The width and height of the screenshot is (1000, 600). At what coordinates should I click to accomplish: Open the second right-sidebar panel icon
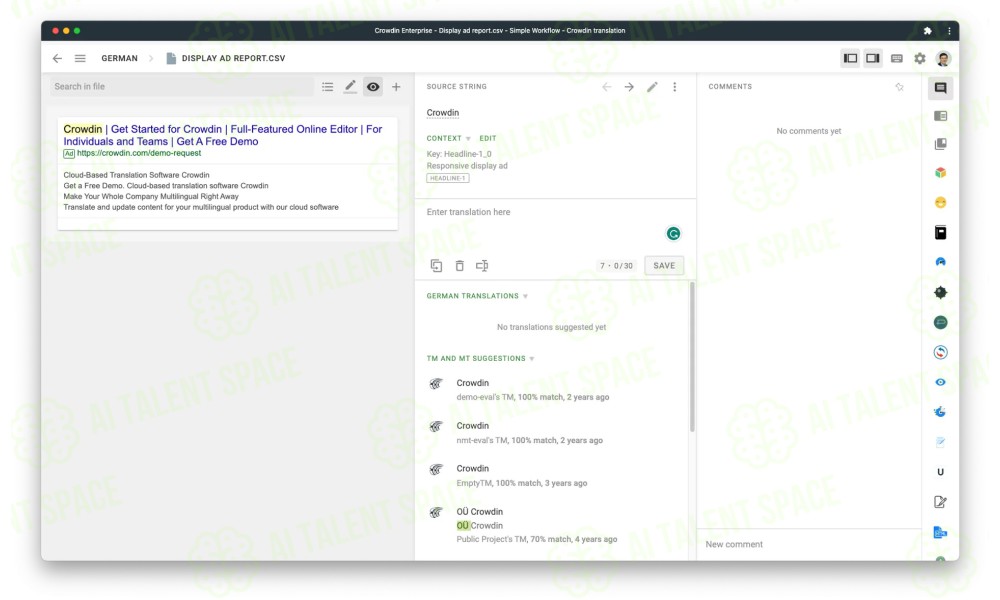tap(941, 116)
